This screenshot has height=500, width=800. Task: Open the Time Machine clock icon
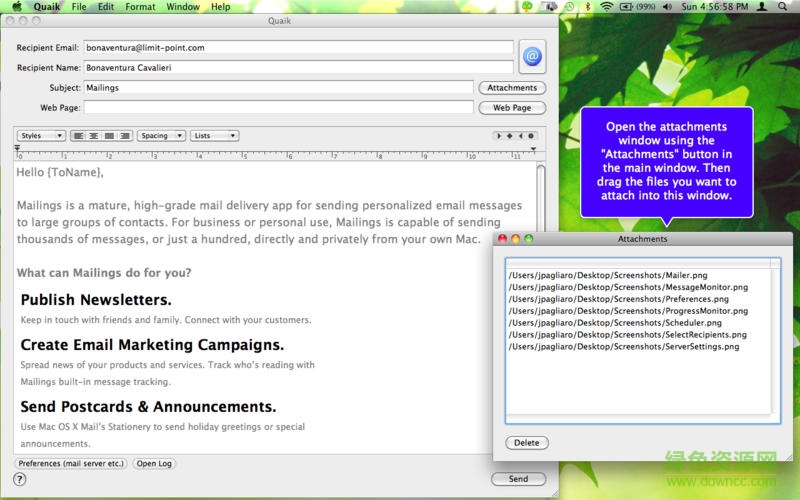point(567,6)
